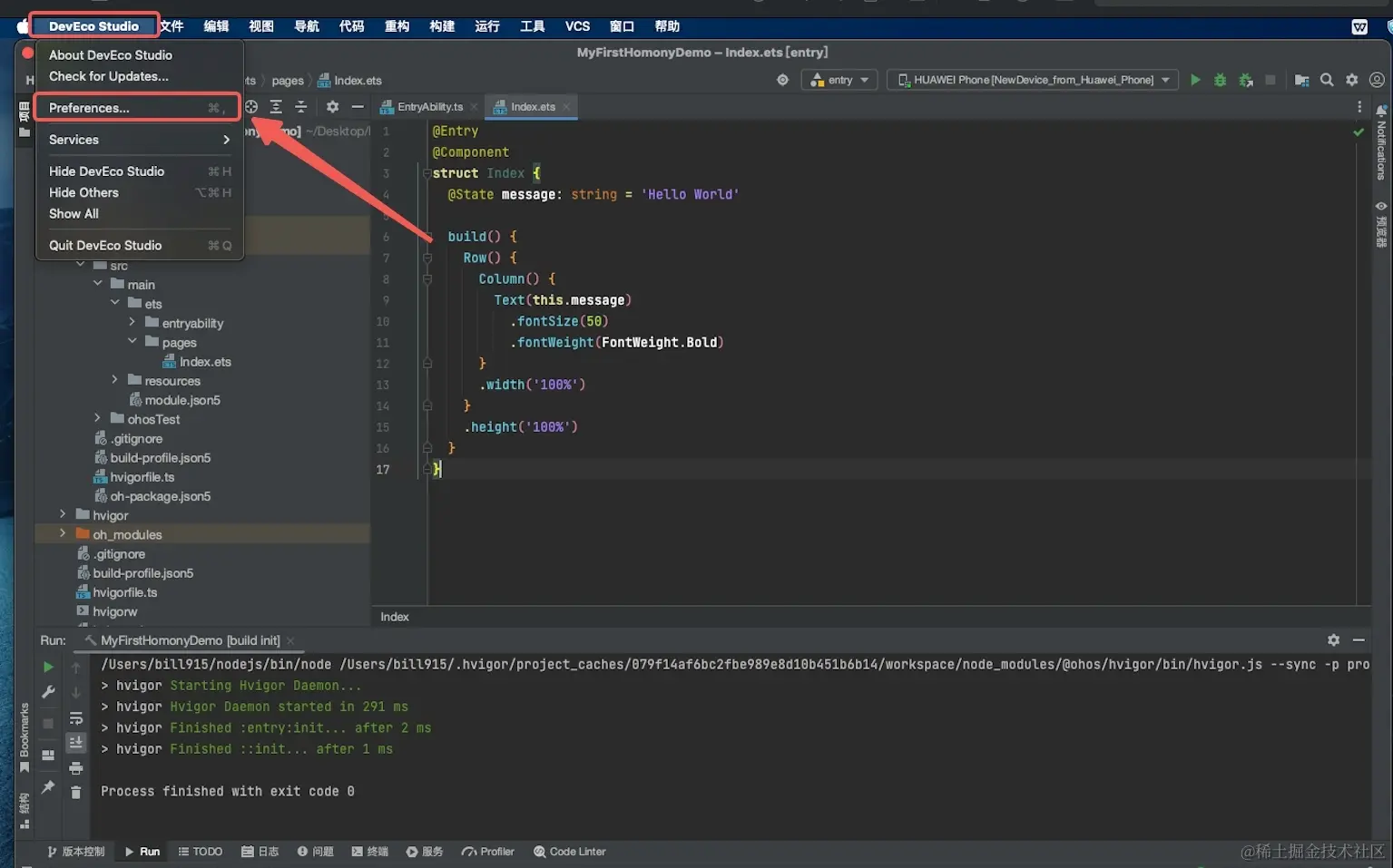The width and height of the screenshot is (1393, 868).
Task: Close the Index.ets editor tab
Action: point(566,107)
